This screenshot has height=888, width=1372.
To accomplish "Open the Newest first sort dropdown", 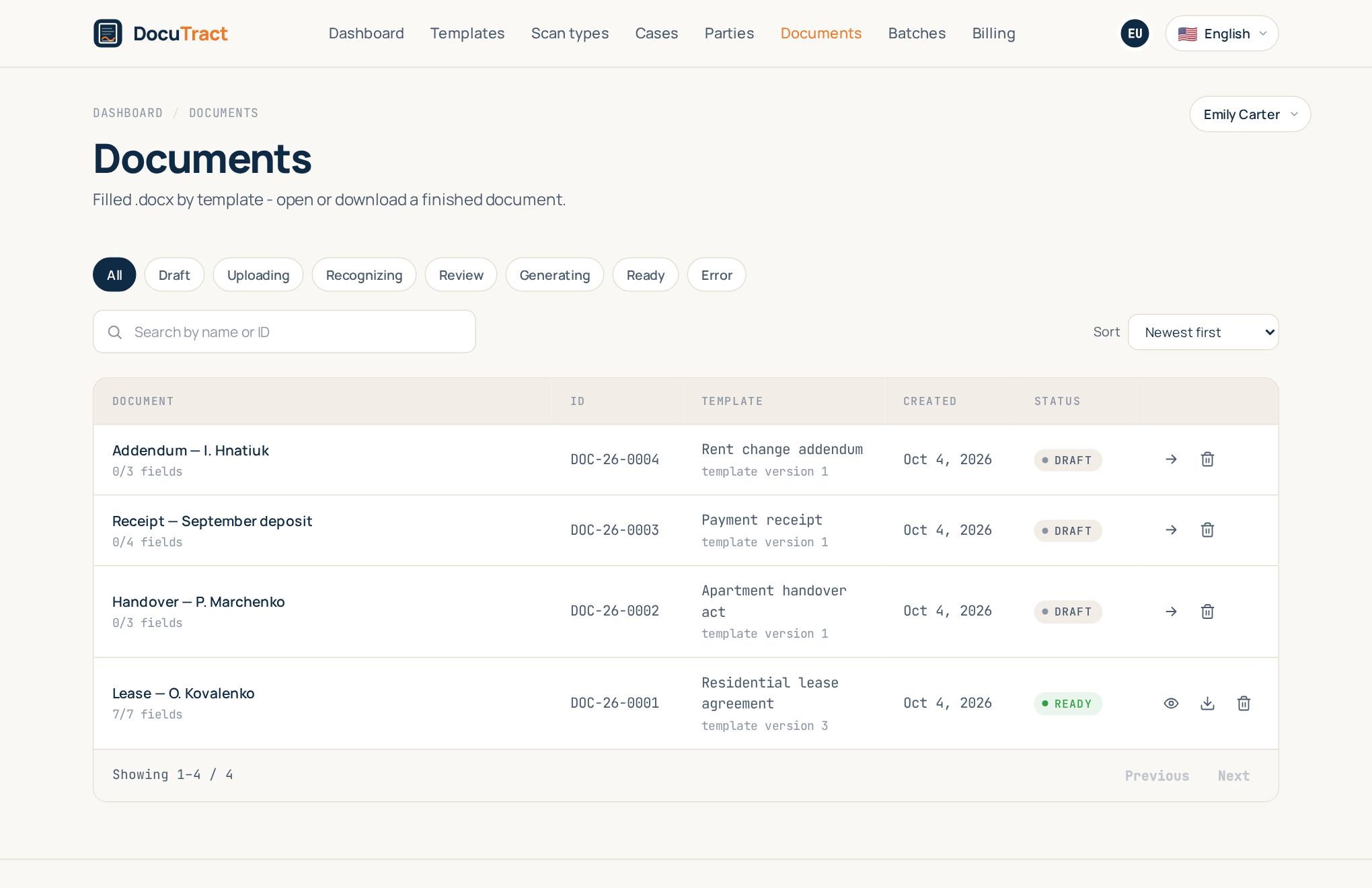I will point(1203,332).
